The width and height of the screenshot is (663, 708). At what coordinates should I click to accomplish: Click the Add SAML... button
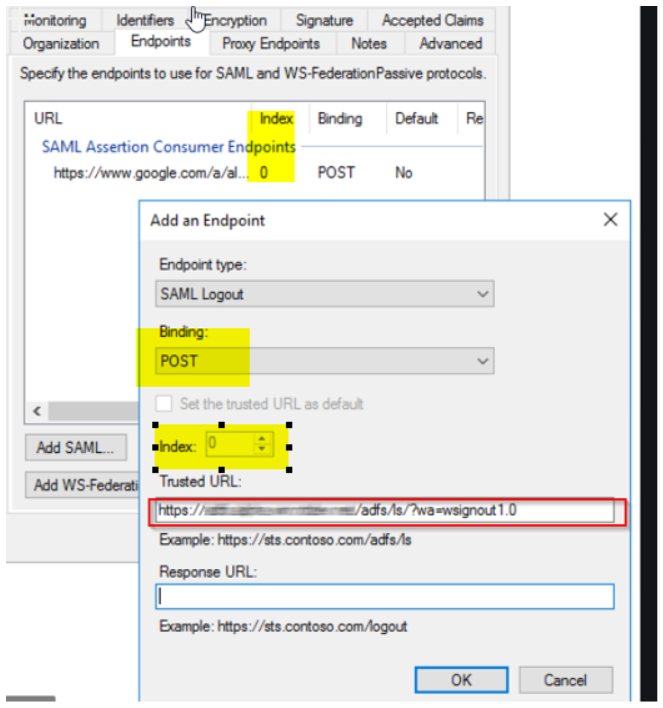75,447
